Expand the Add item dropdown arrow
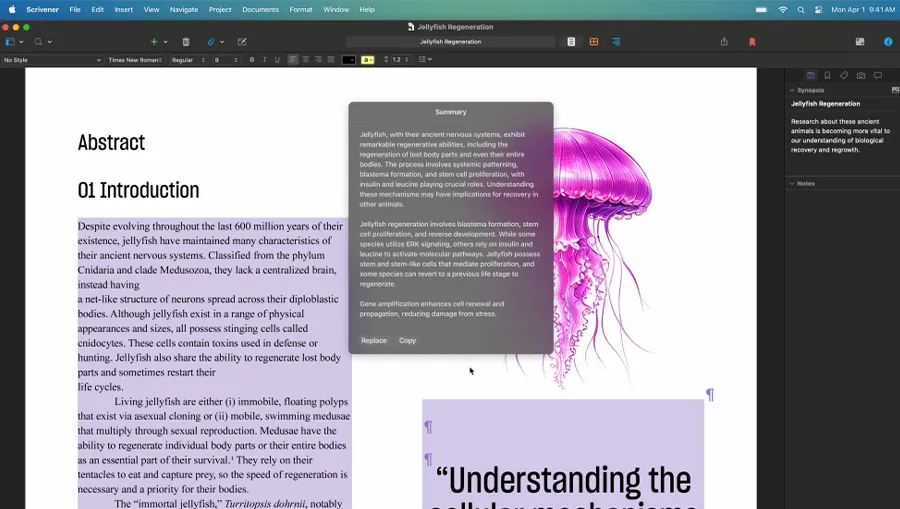900x509 pixels. [165, 42]
